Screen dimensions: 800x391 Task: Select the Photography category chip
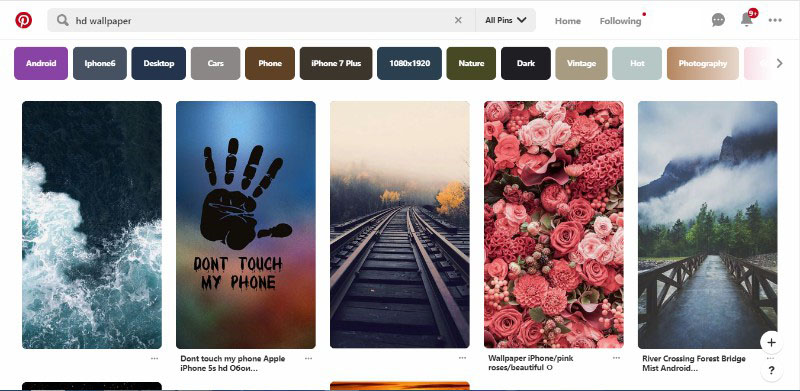[x=703, y=63]
